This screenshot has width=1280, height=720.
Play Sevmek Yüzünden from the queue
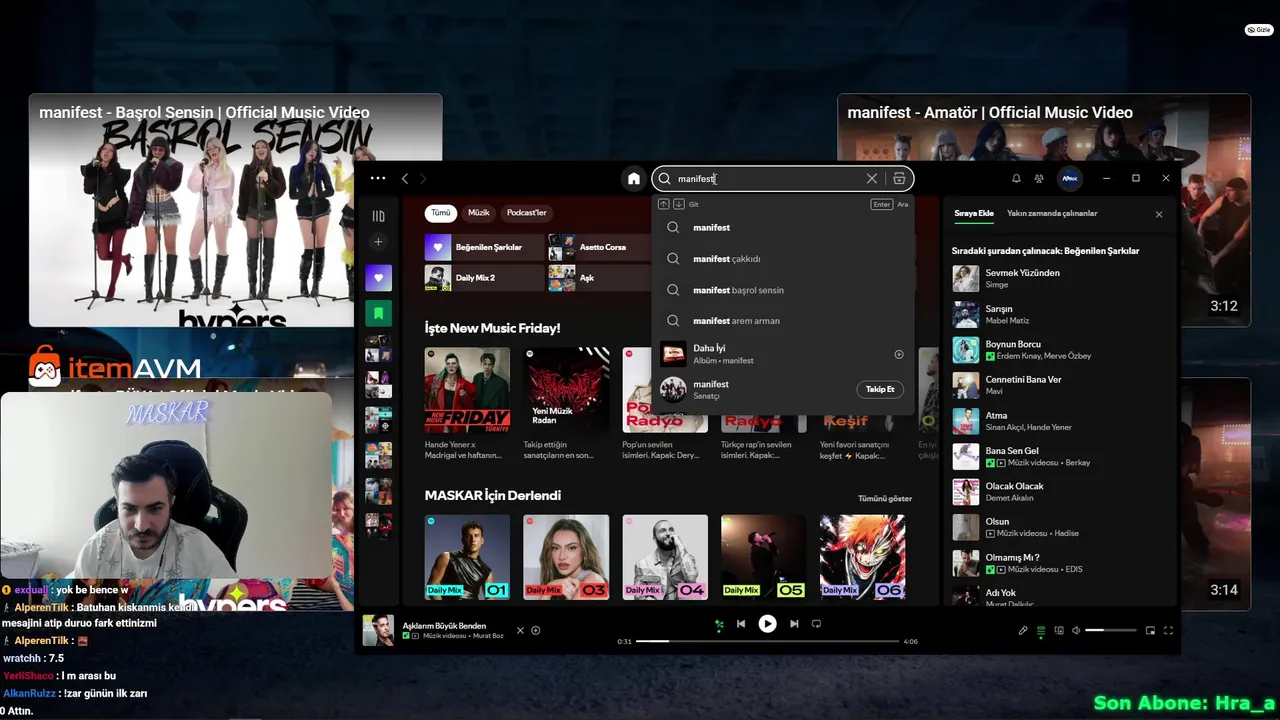pos(1060,278)
